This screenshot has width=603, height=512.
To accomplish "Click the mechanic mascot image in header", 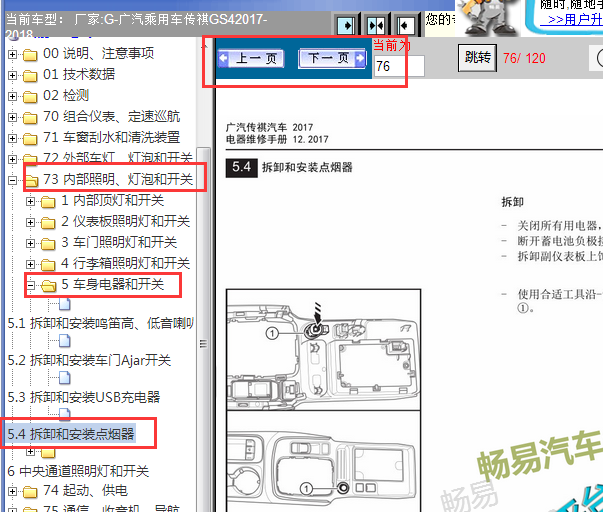I will [x=488, y=18].
